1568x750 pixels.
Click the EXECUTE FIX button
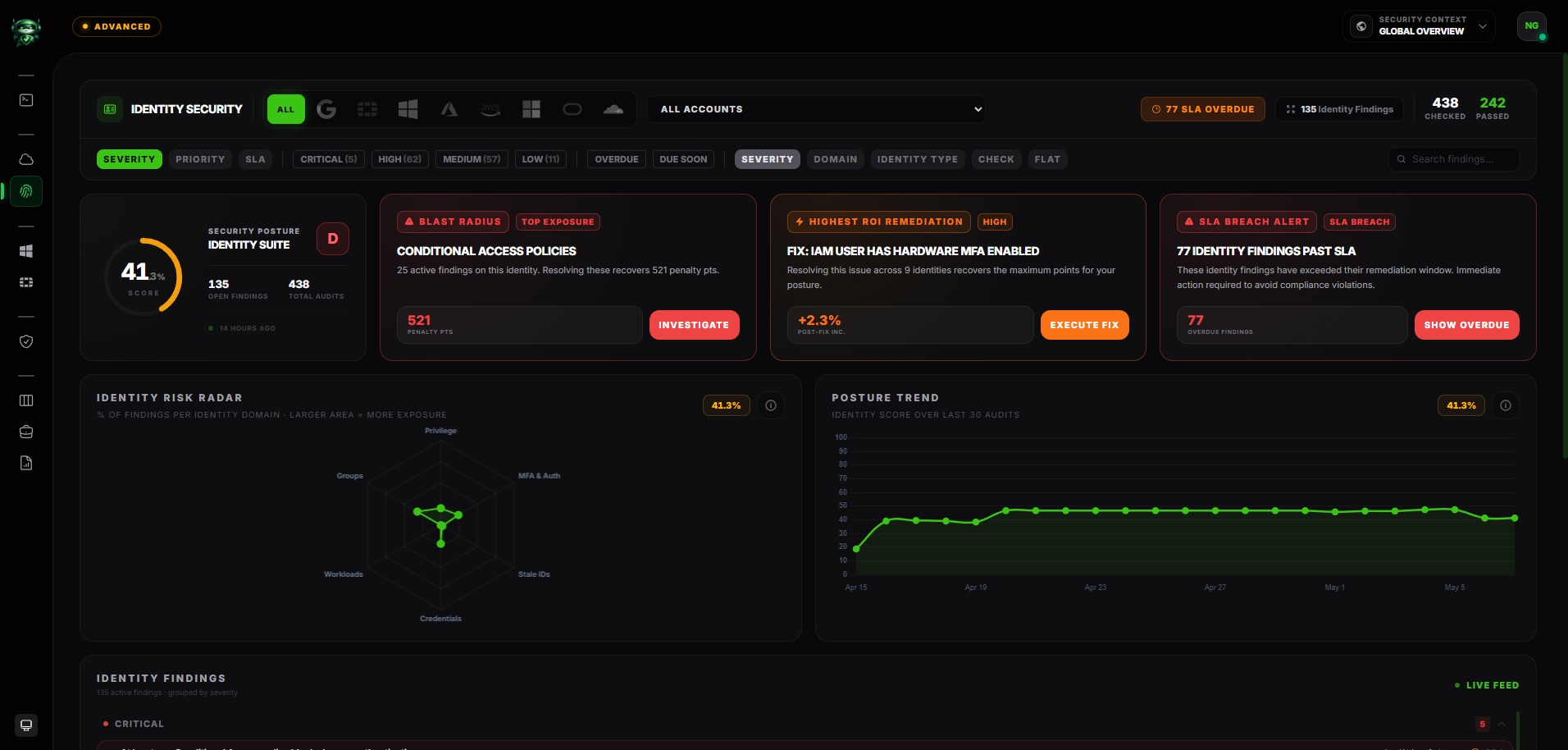[1085, 325]
